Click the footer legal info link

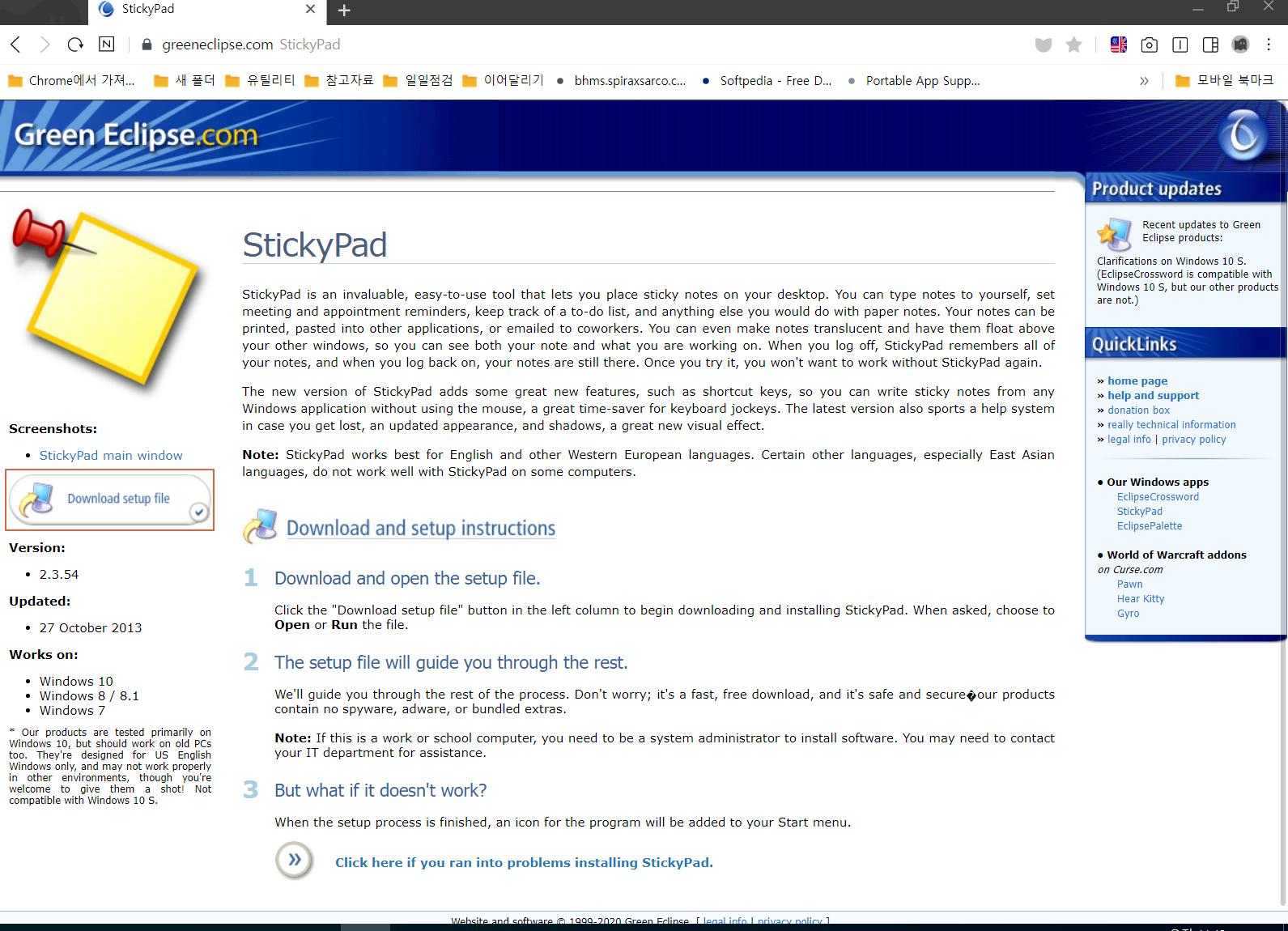pos(725,920)
